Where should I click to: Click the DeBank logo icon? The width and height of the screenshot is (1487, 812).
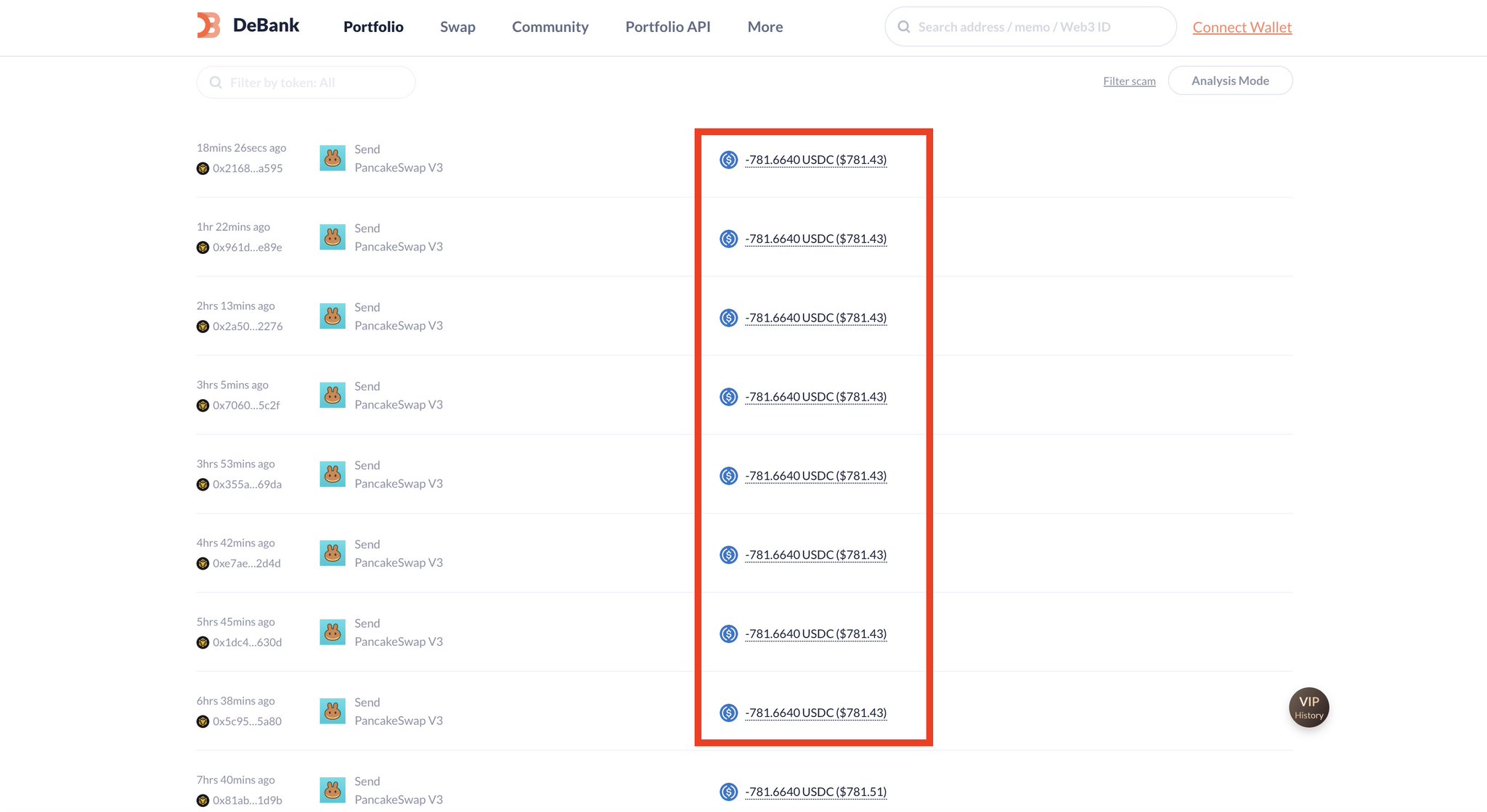click(208, 25)
